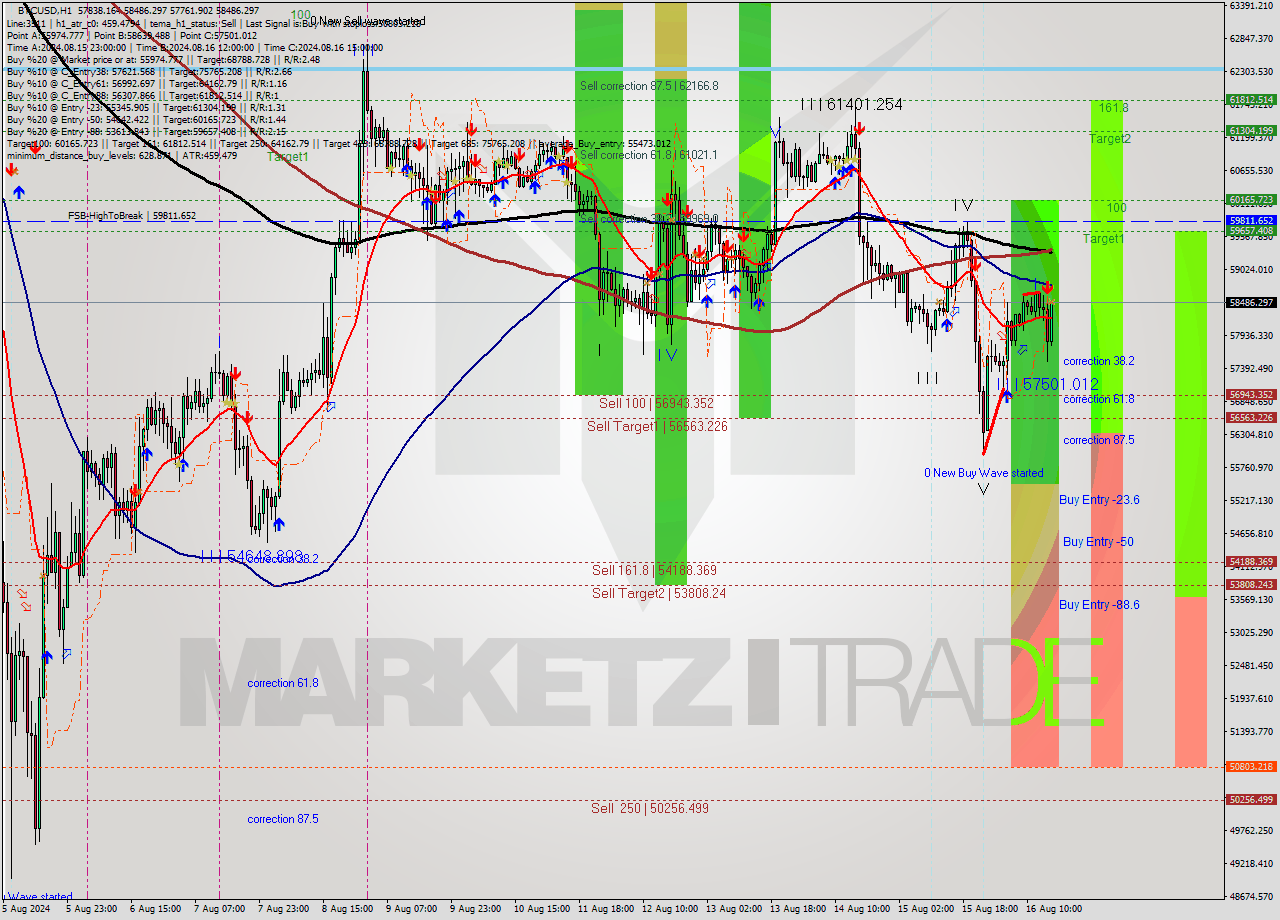Click the '16 Aug 10:00' time axis label
Screen dimensions: 1280x920
(1055, 910)
